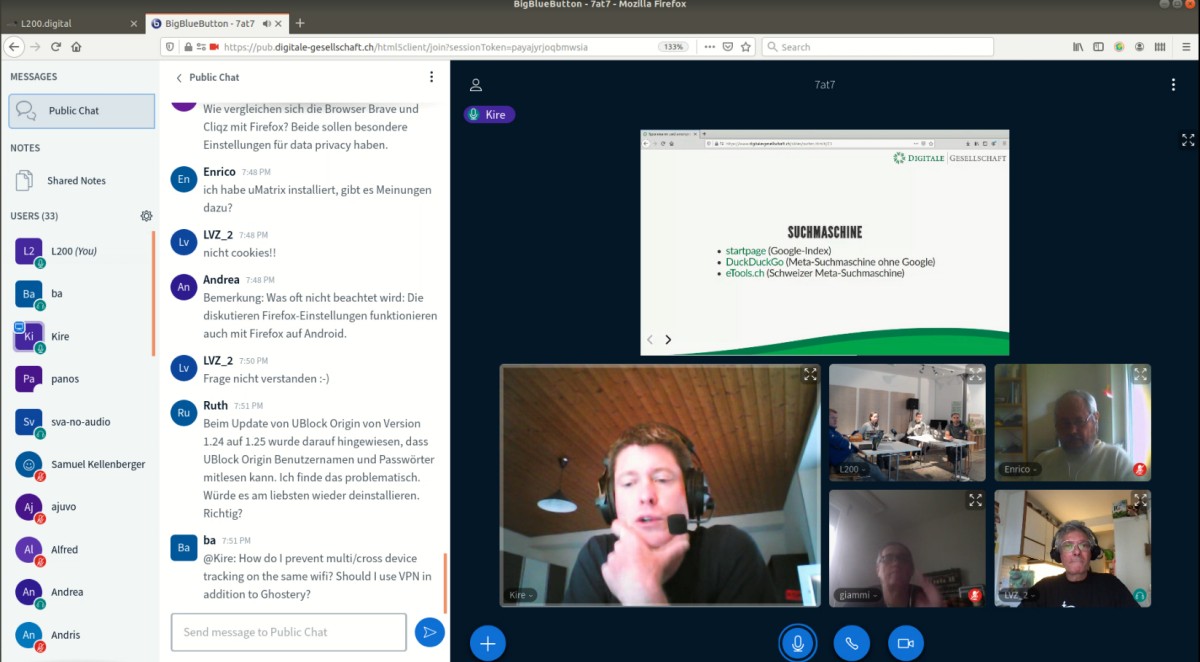
Task: Open the main options menu at top right
Action: point(1173,85)
